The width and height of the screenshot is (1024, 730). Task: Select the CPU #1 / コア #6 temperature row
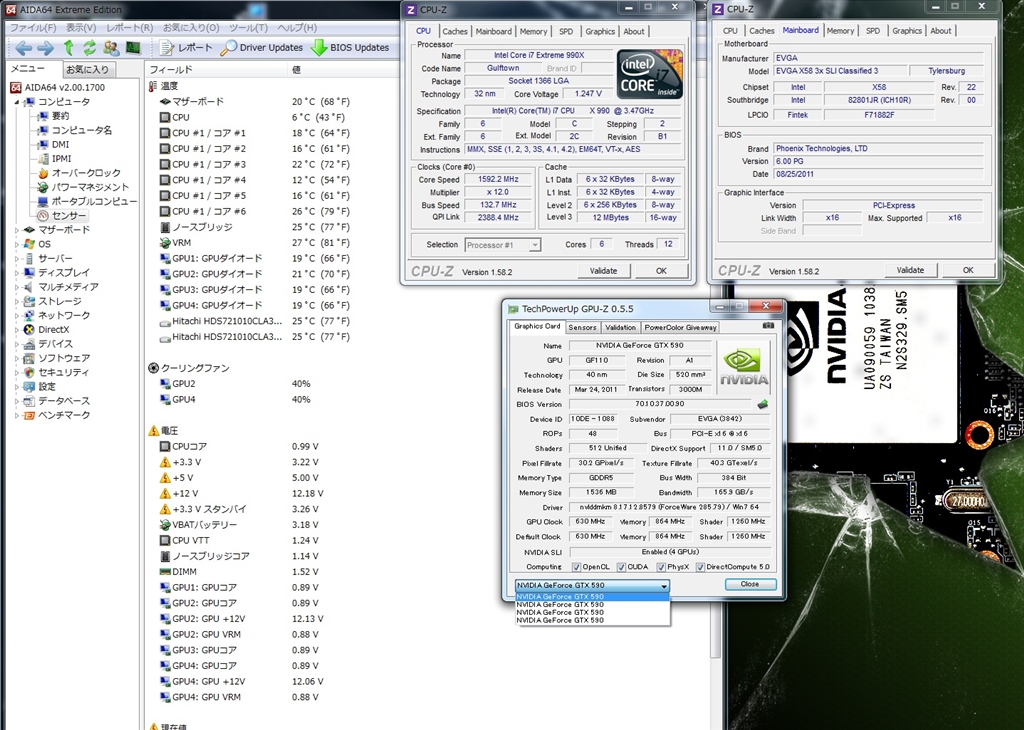tap(255, 212)
